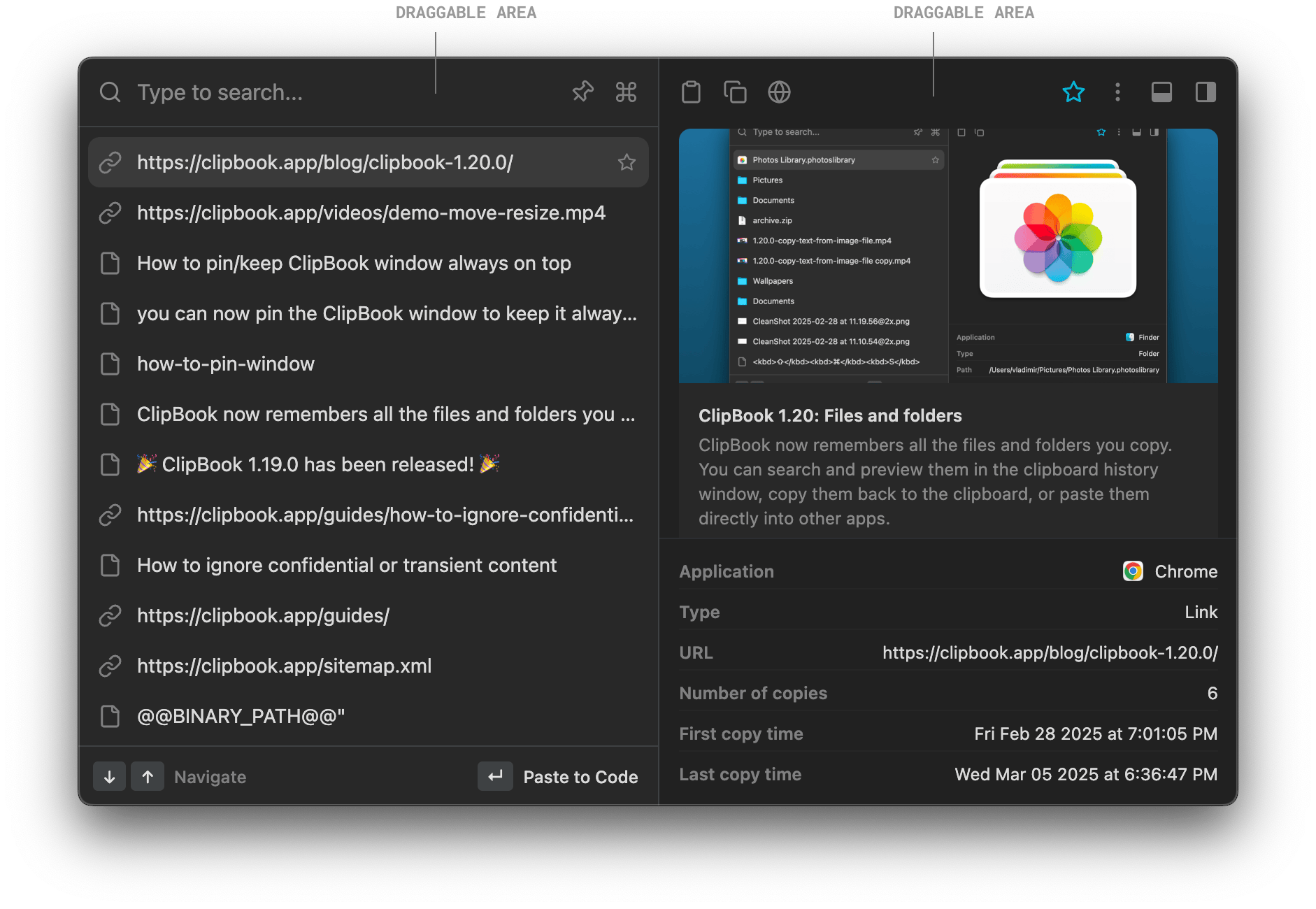1316x909 pixels.
Task: Click the link icon beside sitemap.xml
Action: point(110,666)
